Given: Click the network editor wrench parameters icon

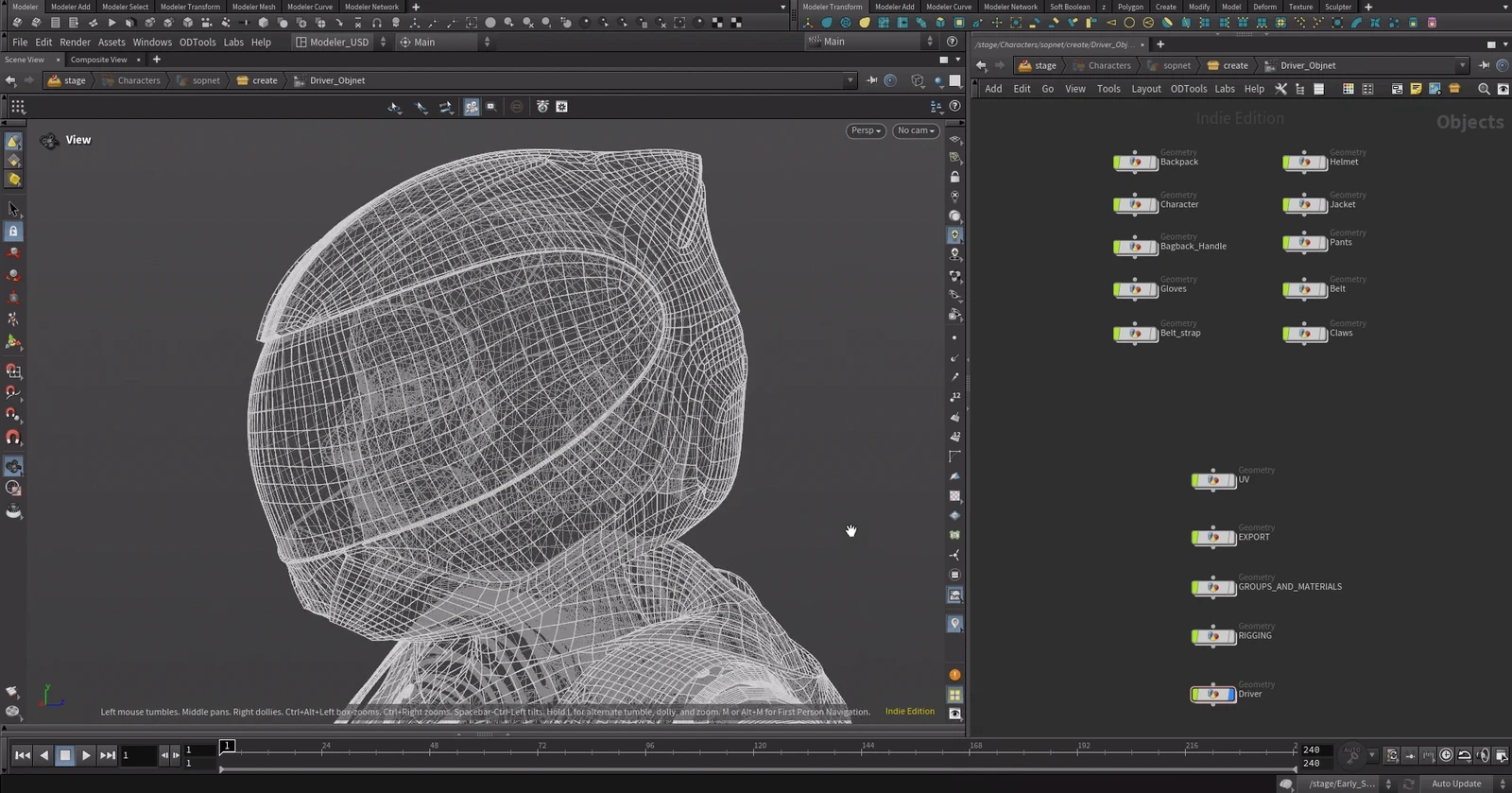Looking at the screenshot, I should pyautogui.click(x=1281, y=89).
